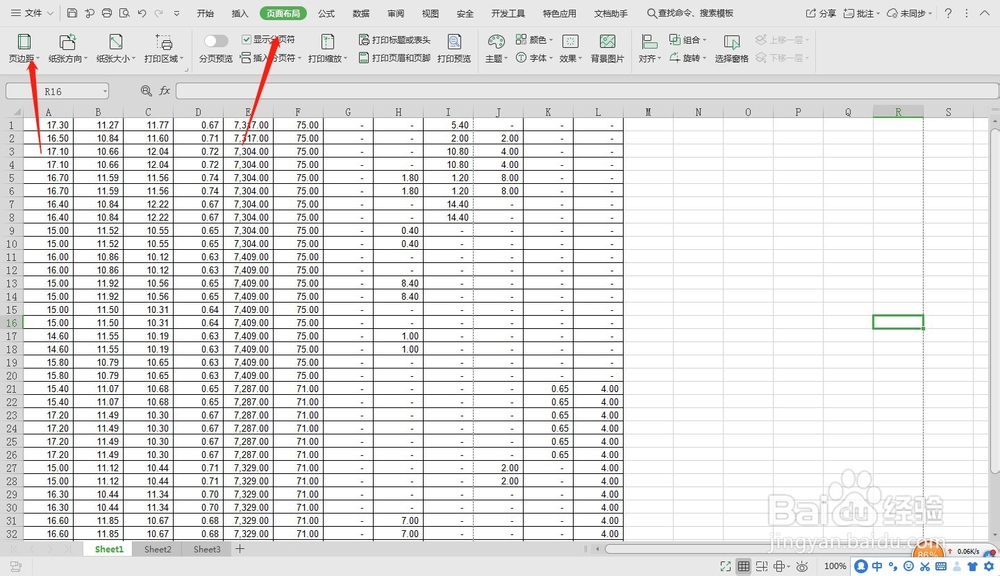The width and height of the screenshot is (1000, 576).
Task: Click into the formula bar input field
Action: click(x=587, y=91)
